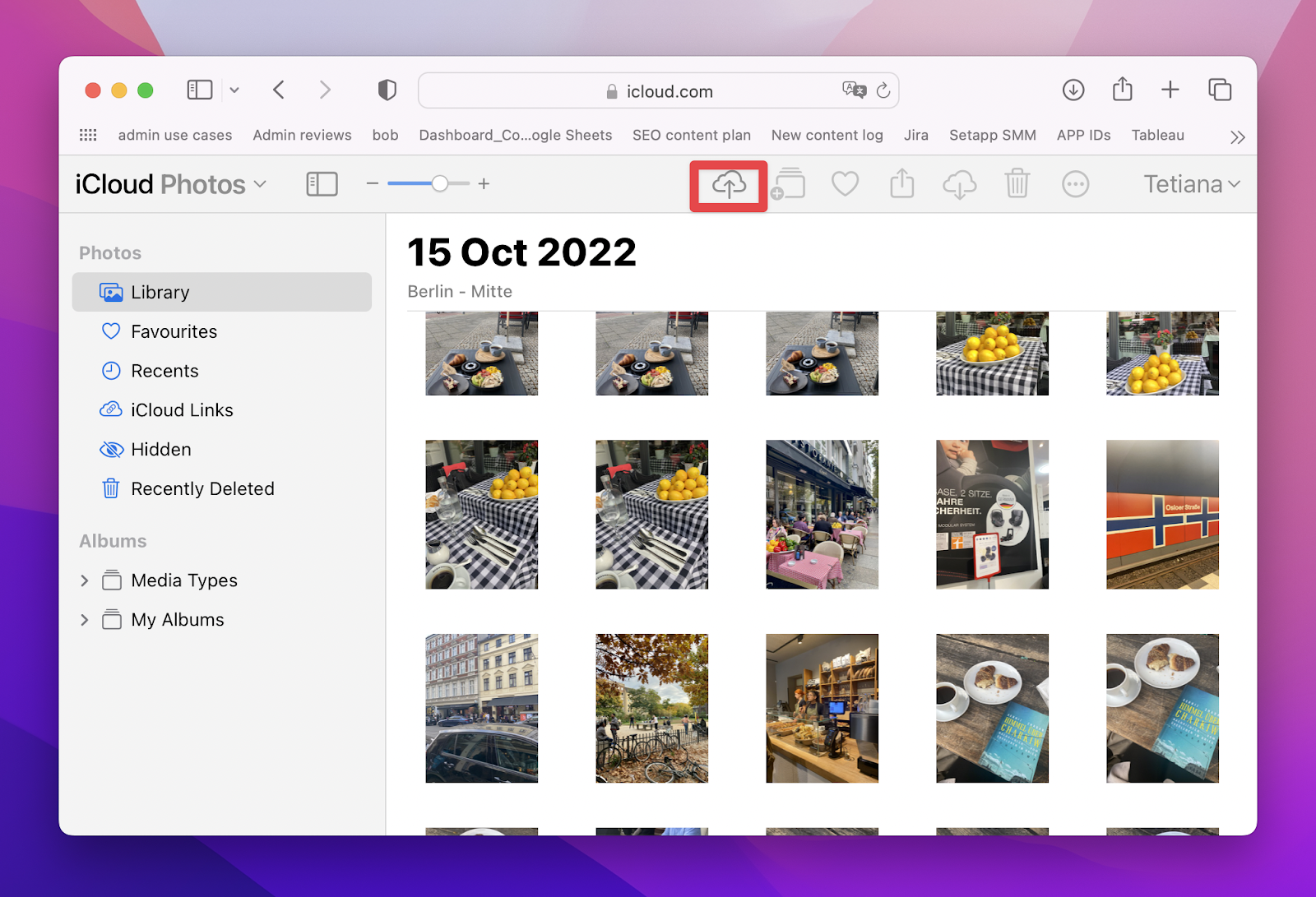Open the Tetiana account dropdown

click(1192, 184)
